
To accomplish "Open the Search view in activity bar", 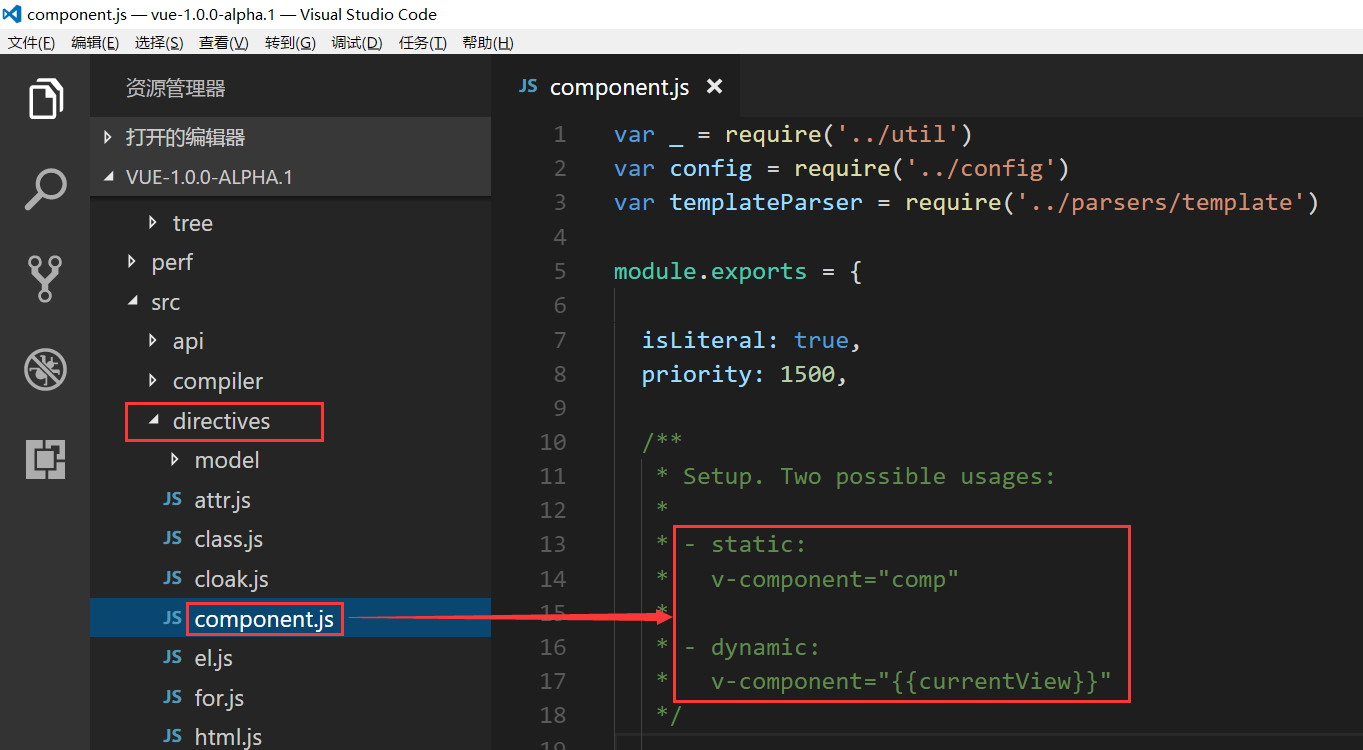I will click(x=46, y=189).
